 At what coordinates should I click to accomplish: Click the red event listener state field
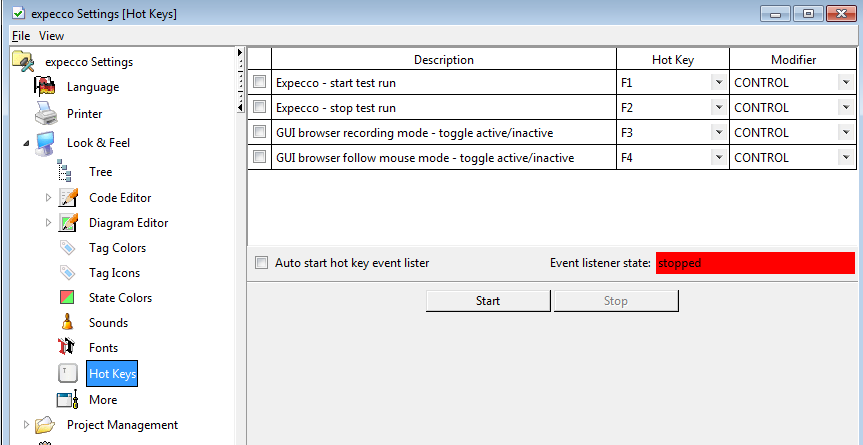tap(755, 263)
